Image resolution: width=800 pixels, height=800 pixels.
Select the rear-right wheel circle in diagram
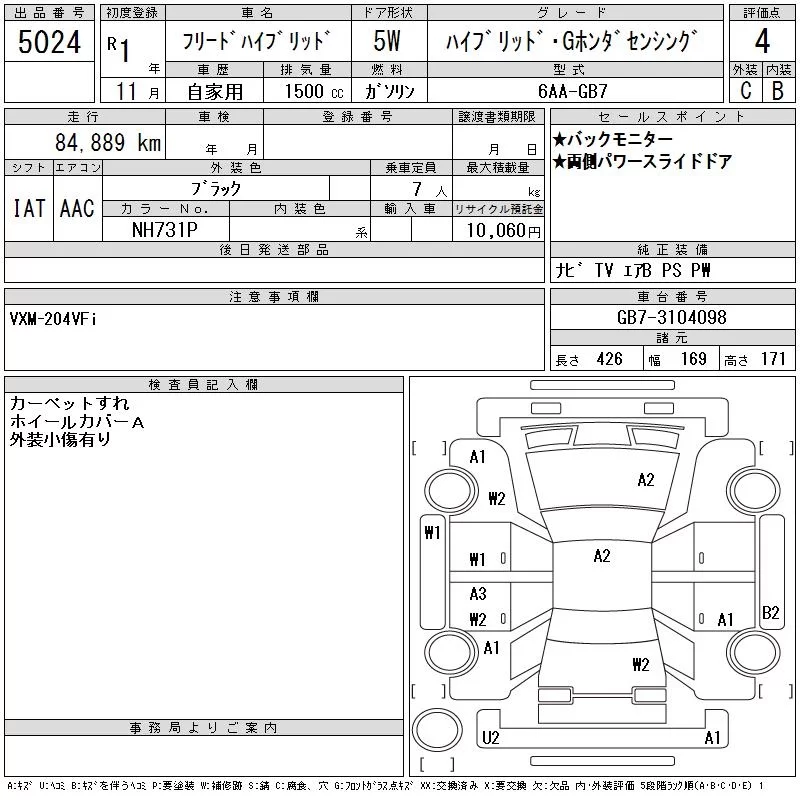click(754, 652)
